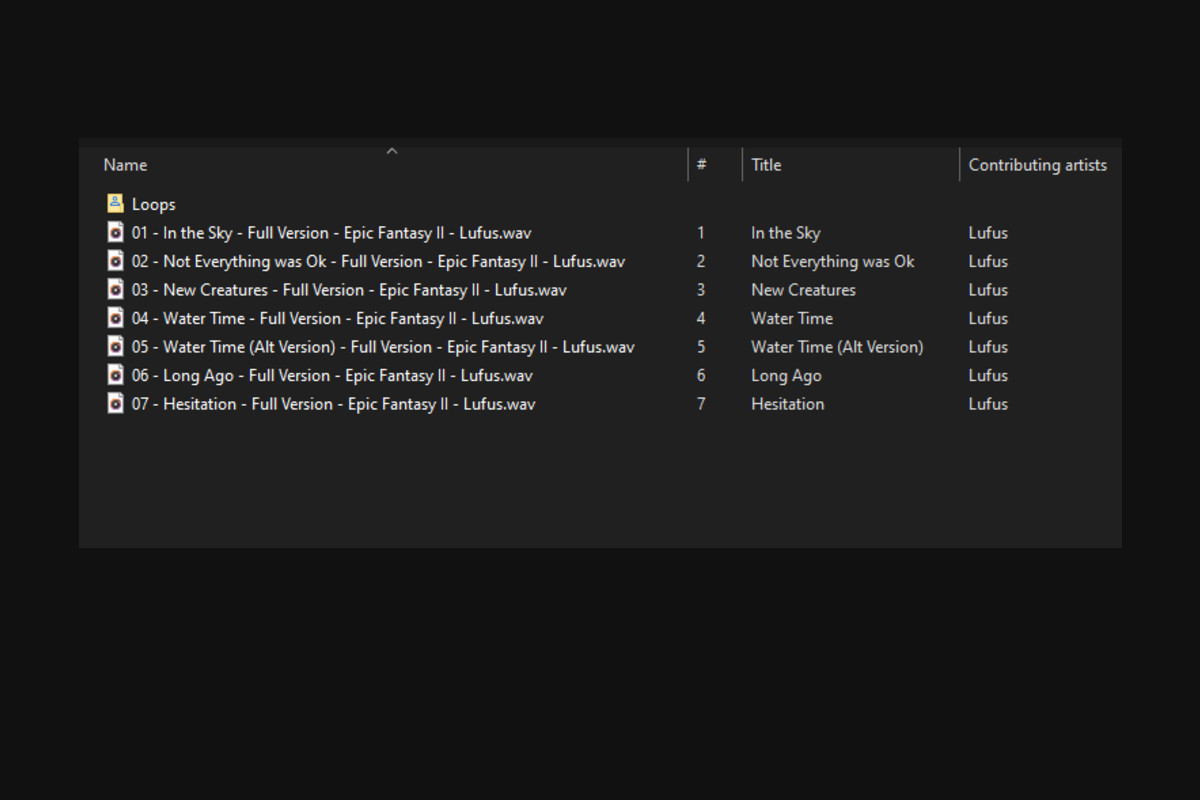
Task: Sort by the track number # column header
Action: pos(702,165)
